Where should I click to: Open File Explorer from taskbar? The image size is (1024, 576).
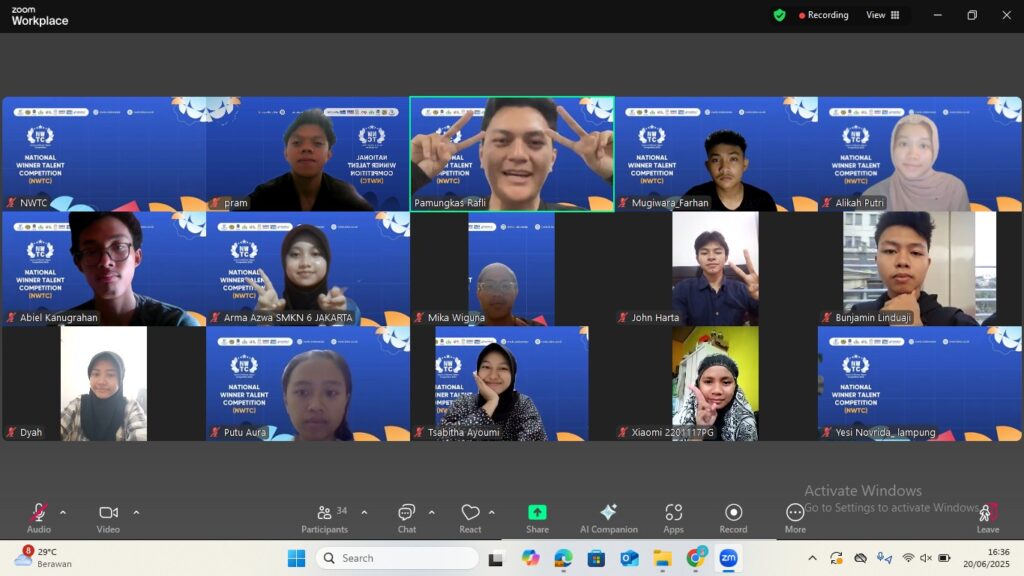663,558
